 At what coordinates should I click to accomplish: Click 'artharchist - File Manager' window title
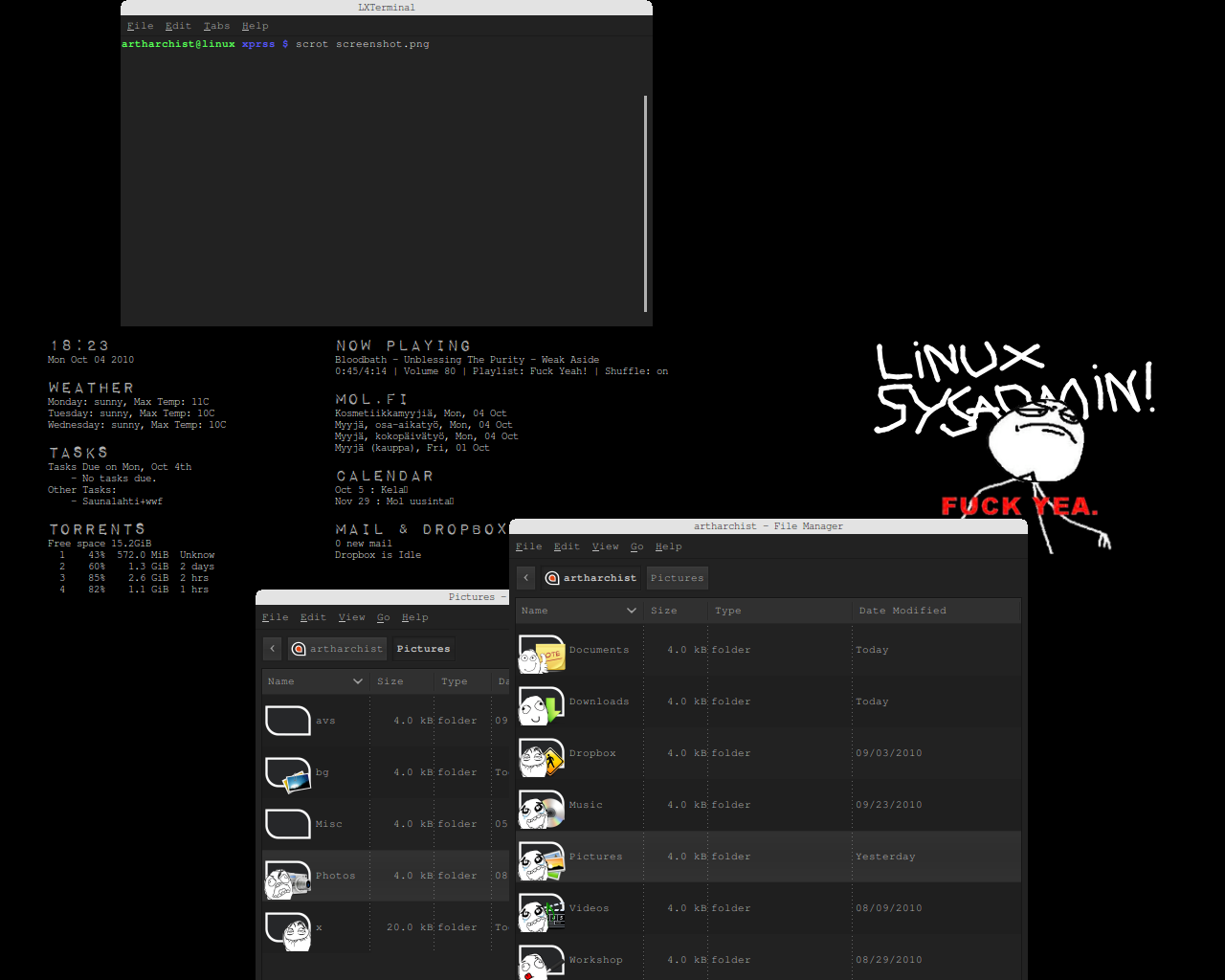(768, 526)
